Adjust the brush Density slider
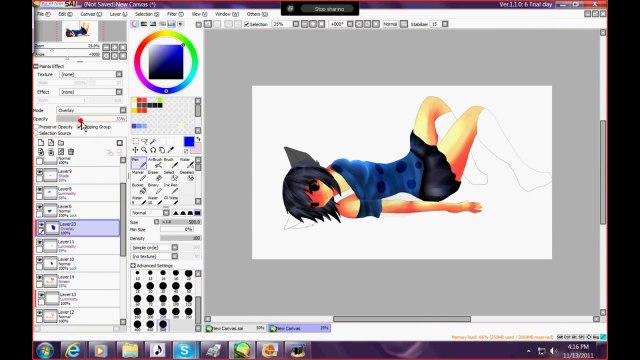 coord(180,238)
